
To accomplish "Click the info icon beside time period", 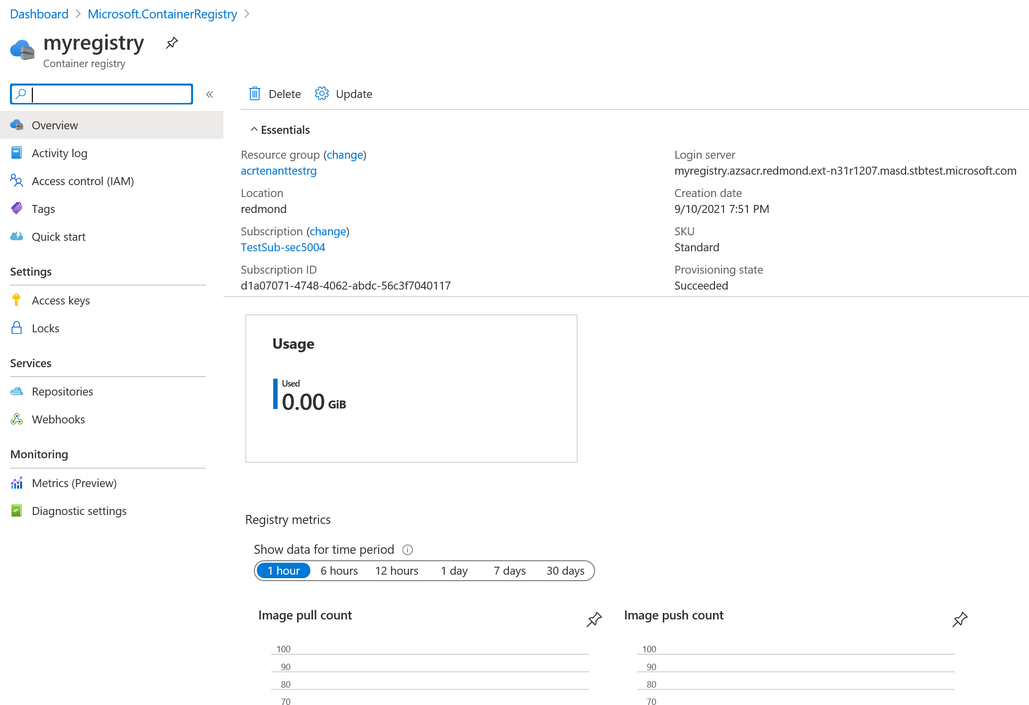I will click(408, 550).
